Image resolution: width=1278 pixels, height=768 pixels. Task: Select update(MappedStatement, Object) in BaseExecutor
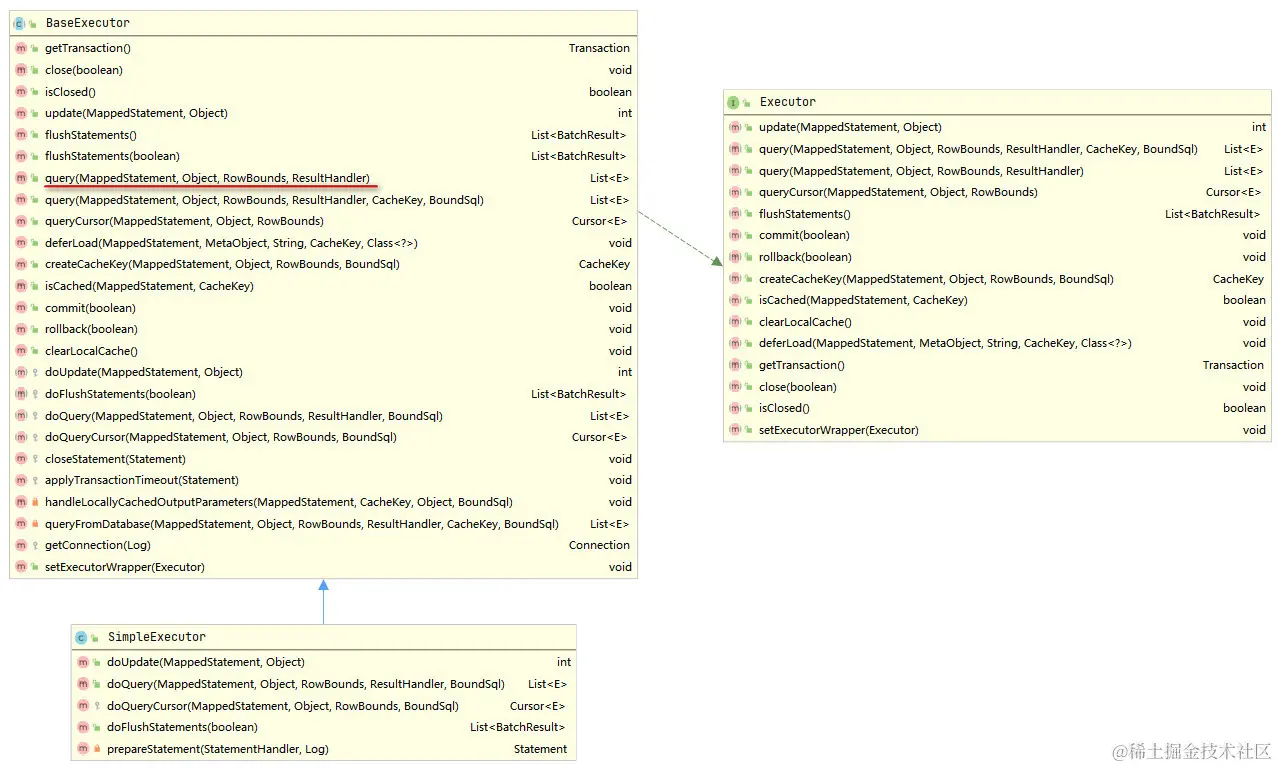136,113
